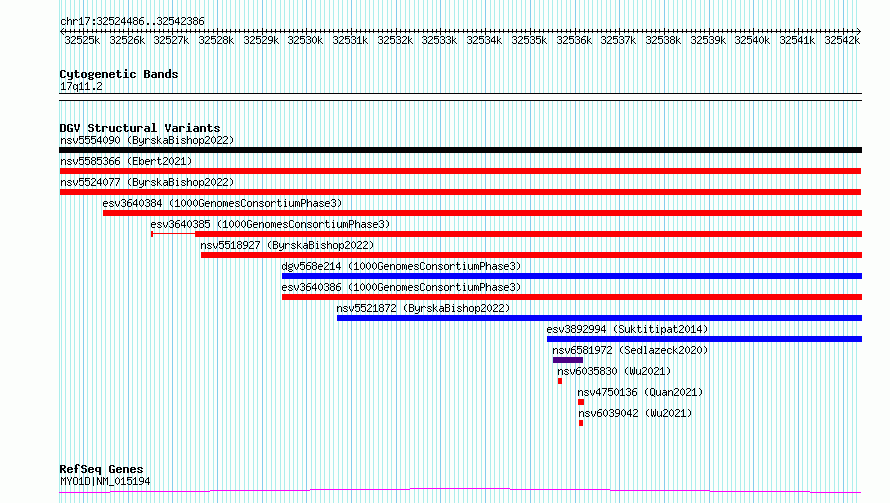Click the thick red esv3640385 variant bar
890x503 pixels.
(x=528, y=234)
